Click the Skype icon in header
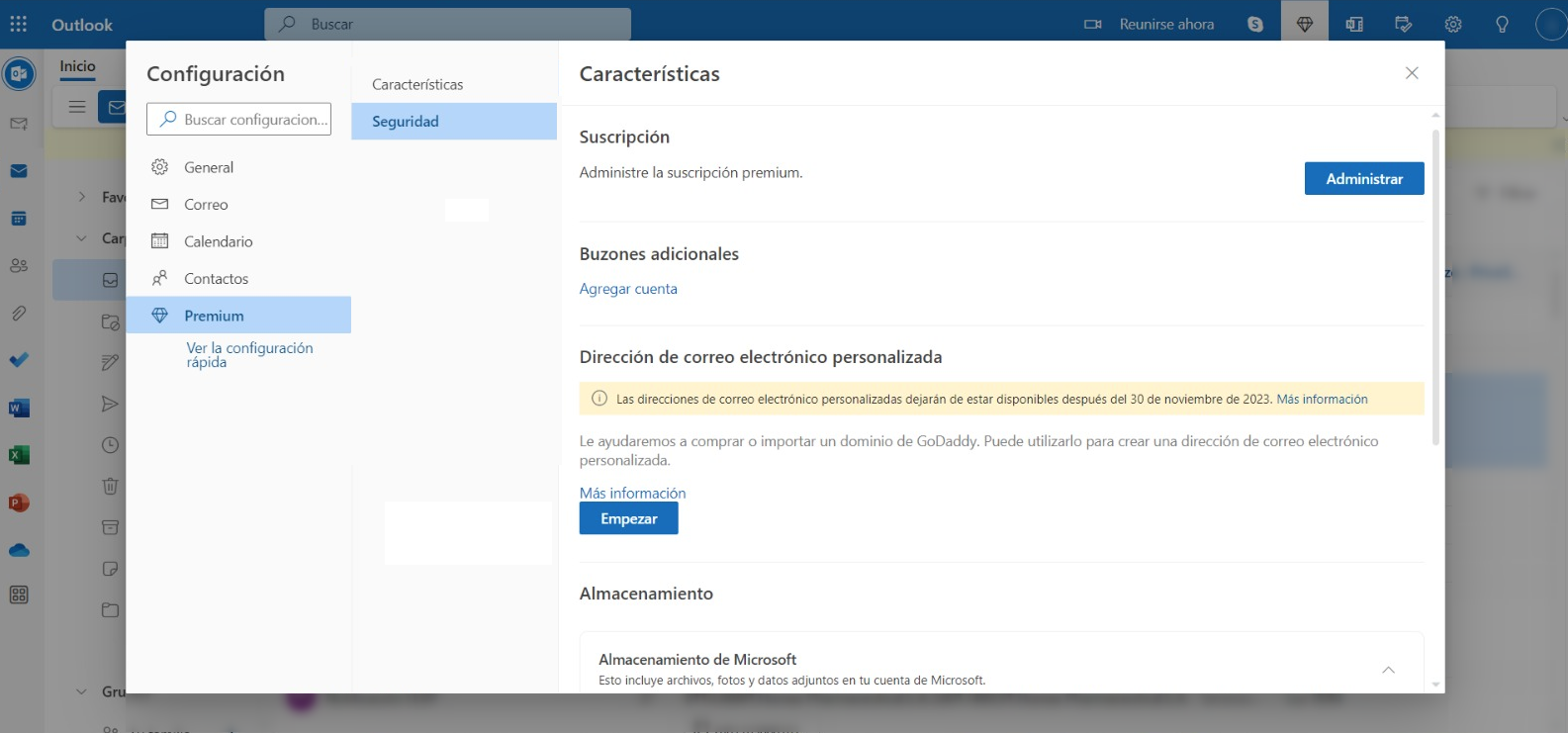The width and height of the screenshot is (1568, 733). pyautogui.click(x=1255, y=24)
